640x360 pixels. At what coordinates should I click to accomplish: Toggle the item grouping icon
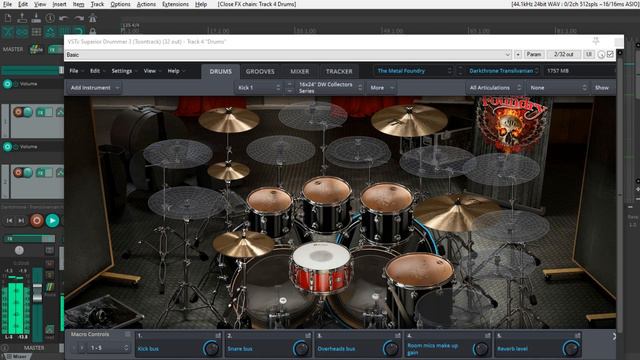pos(22,32)
